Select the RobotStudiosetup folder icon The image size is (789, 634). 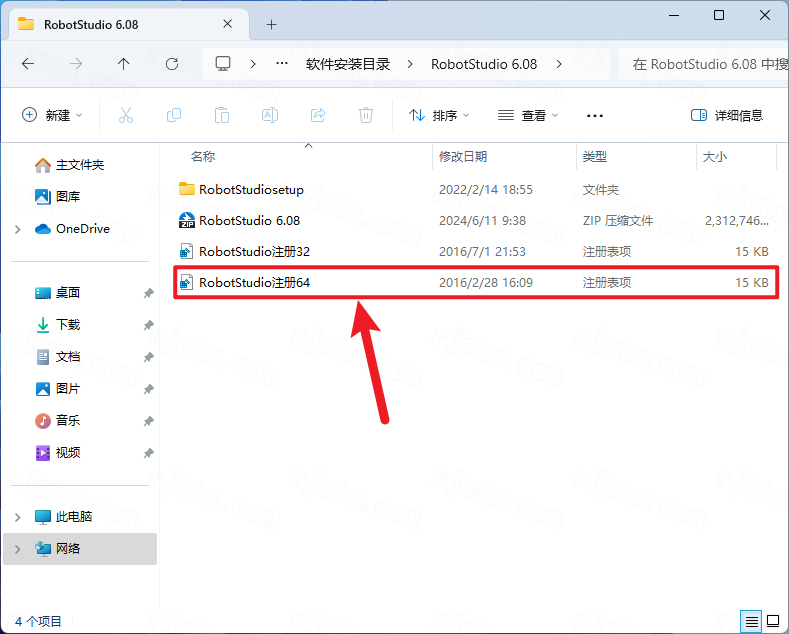(x=187, y=189)
